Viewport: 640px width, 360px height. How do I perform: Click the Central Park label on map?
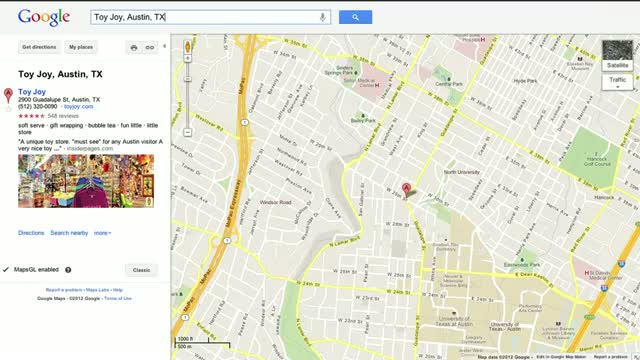tap(449, 84)
